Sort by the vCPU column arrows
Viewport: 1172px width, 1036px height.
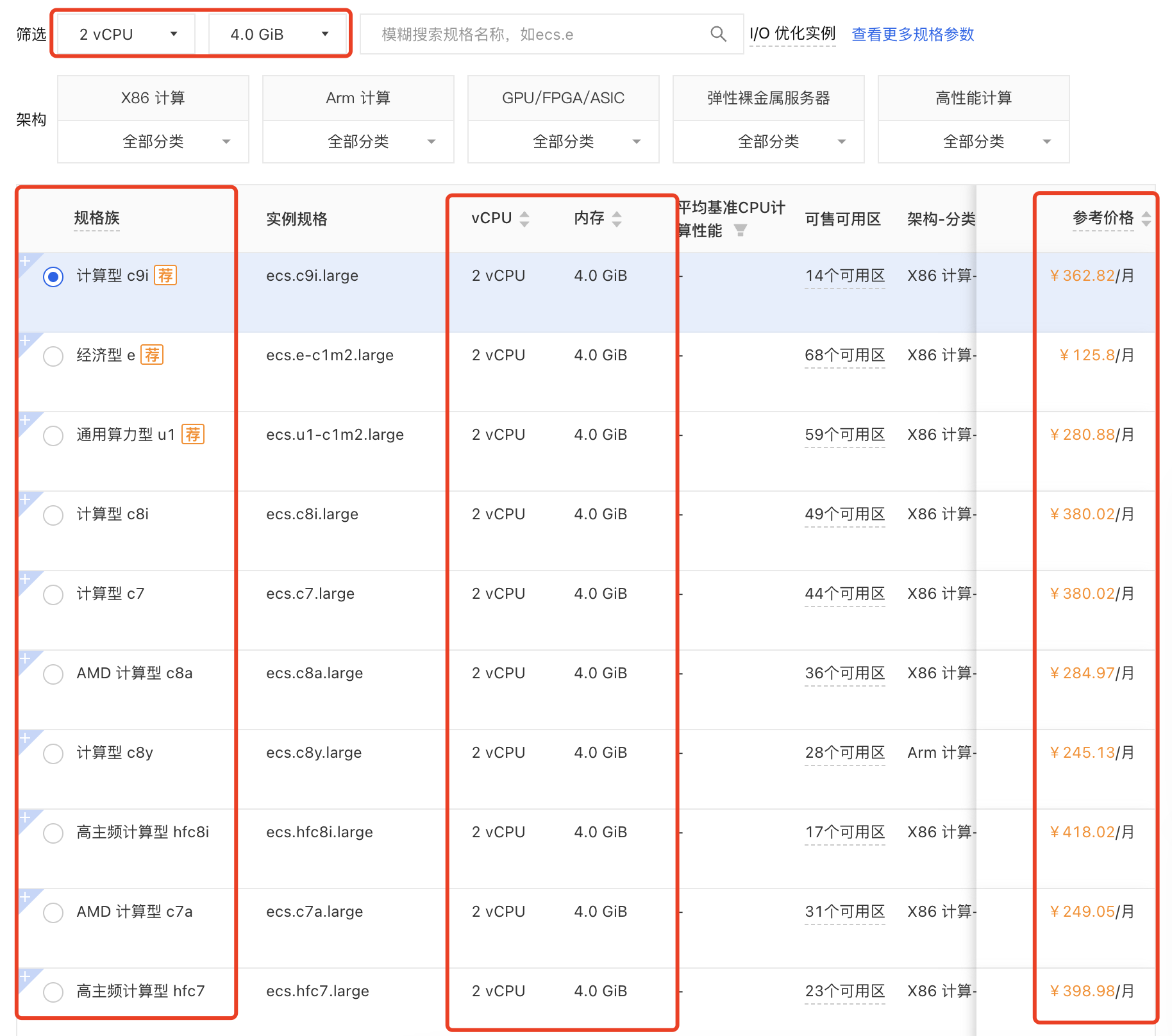click(524, 219)
